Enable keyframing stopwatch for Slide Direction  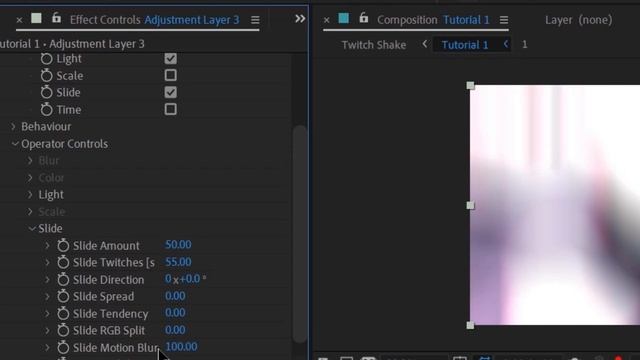coord(63,280)
